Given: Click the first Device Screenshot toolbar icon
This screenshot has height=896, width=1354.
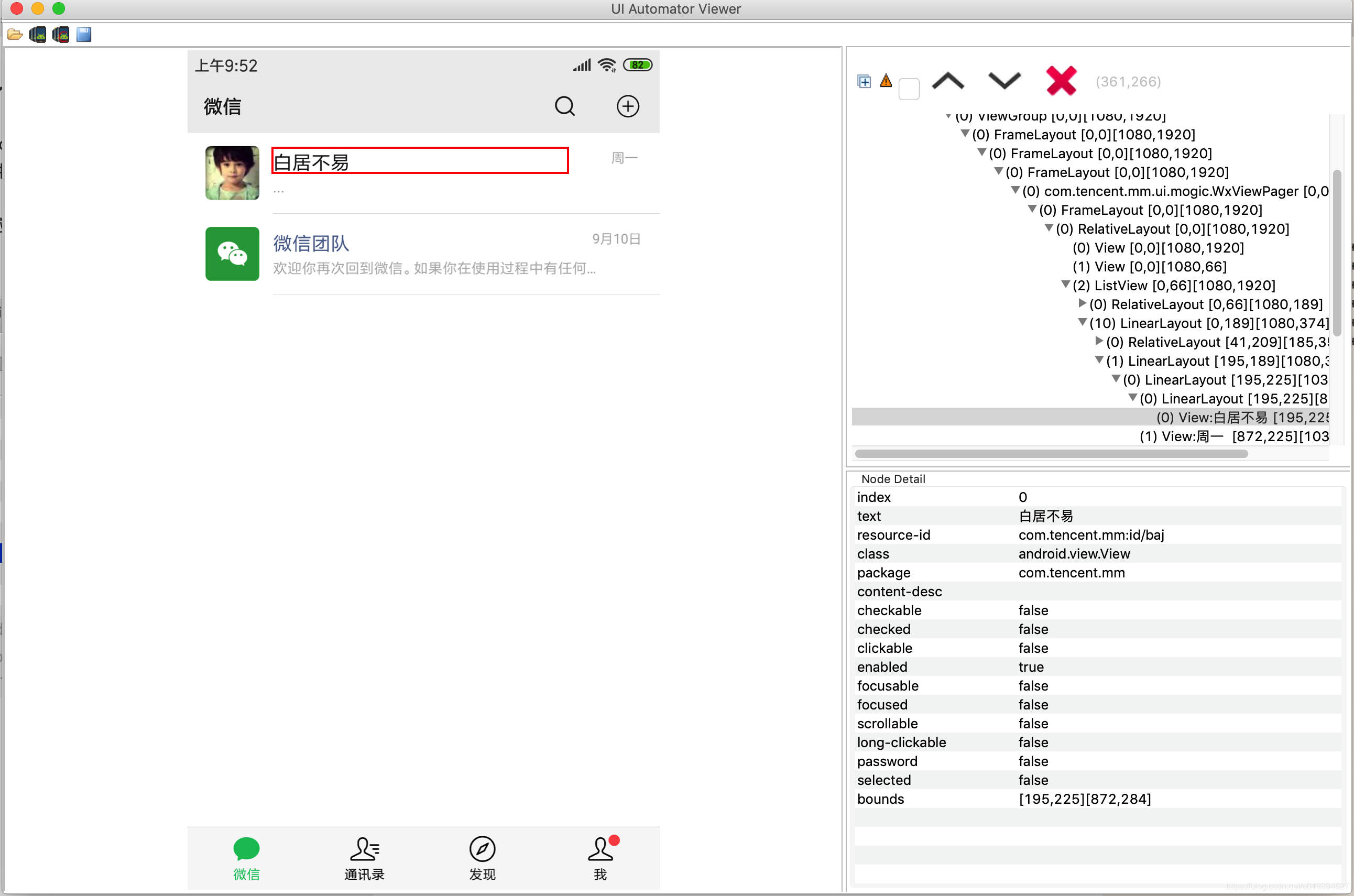Looking at the screenshot, I should pyautogui.click(x=38, y=35).
